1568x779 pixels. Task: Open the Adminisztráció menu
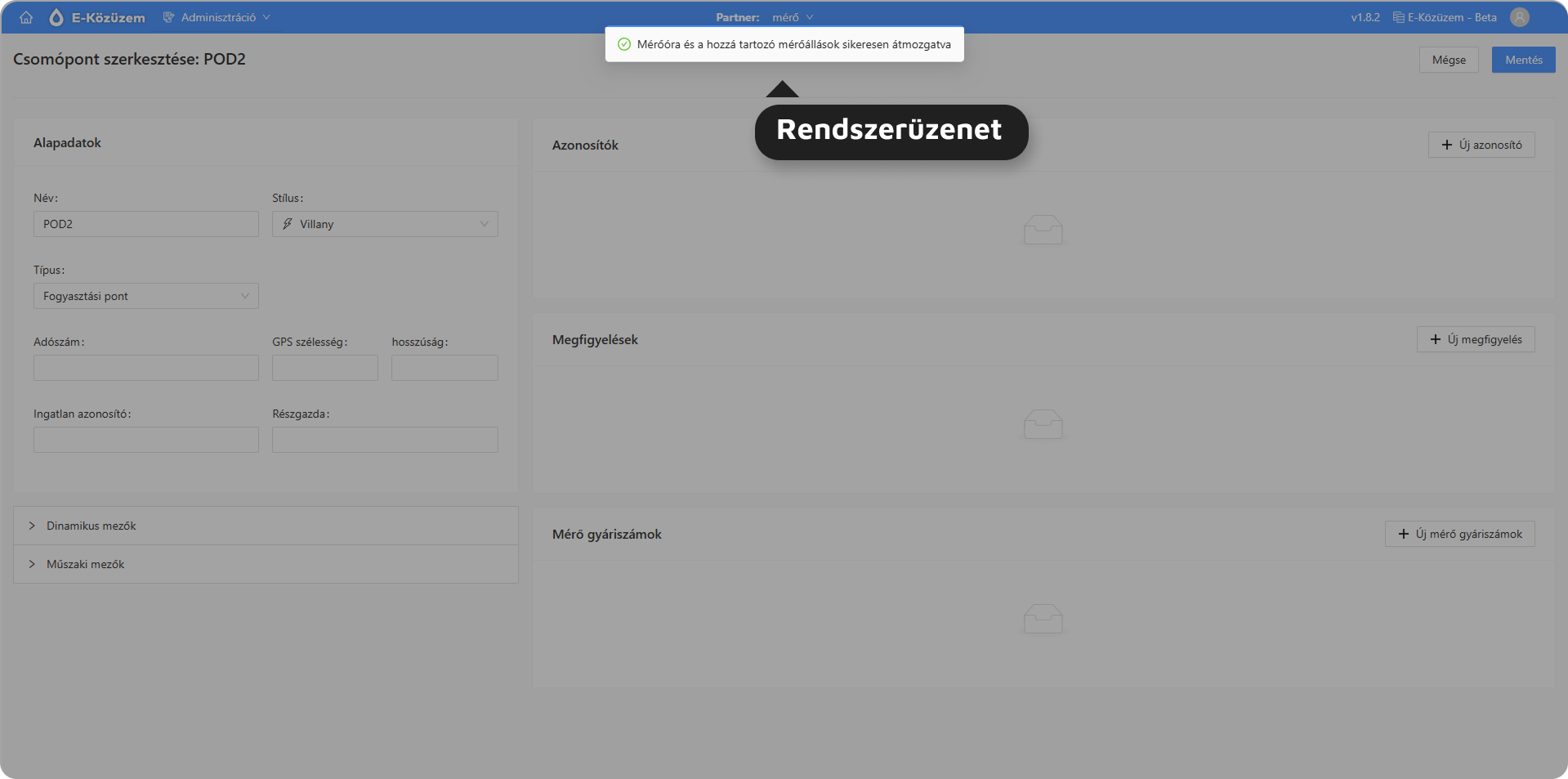217,17
